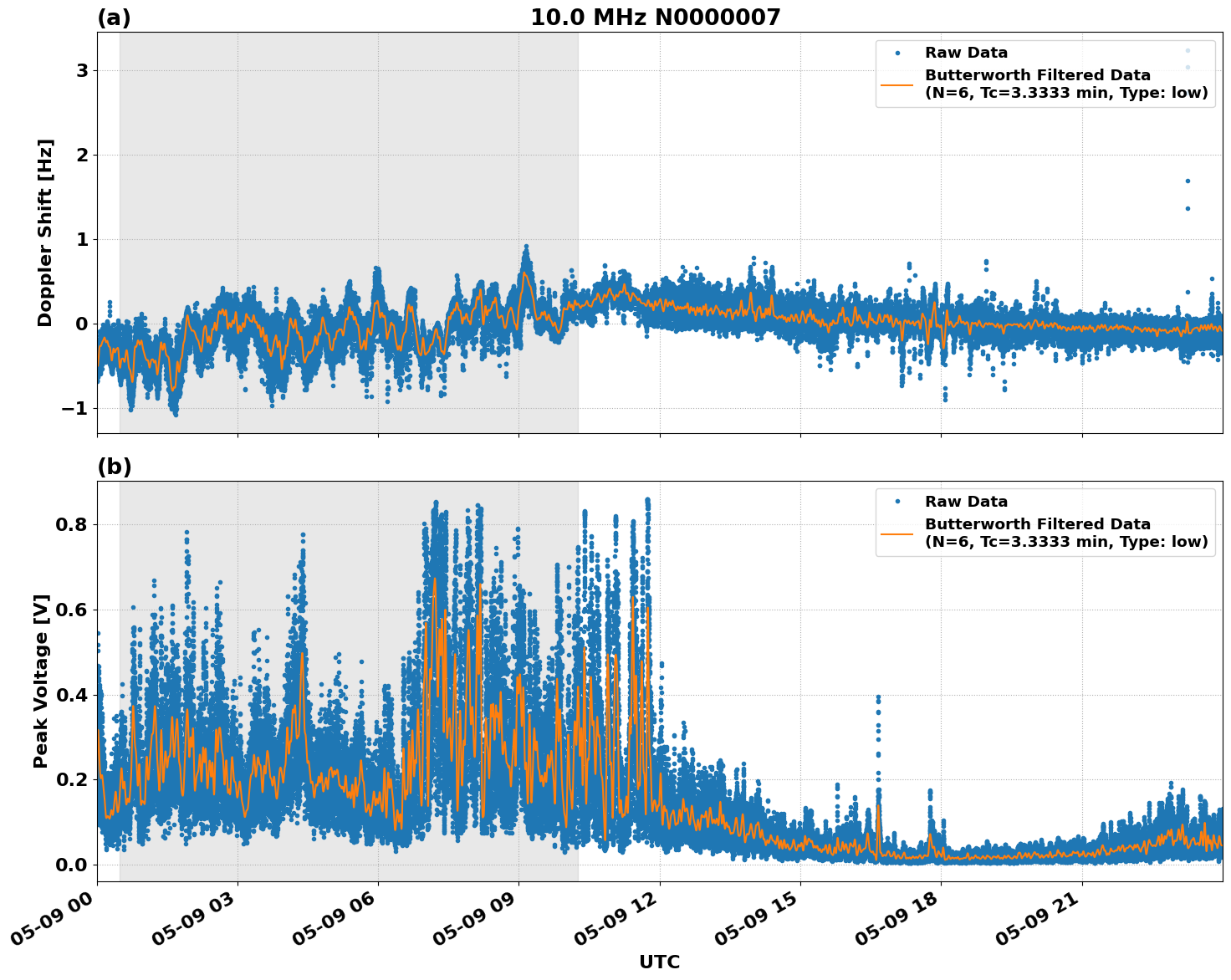This screenshot has width=1231, height=980.
Task: Click the orange filtered-line sample in bottom legend
Action: [x=897, y=533]
